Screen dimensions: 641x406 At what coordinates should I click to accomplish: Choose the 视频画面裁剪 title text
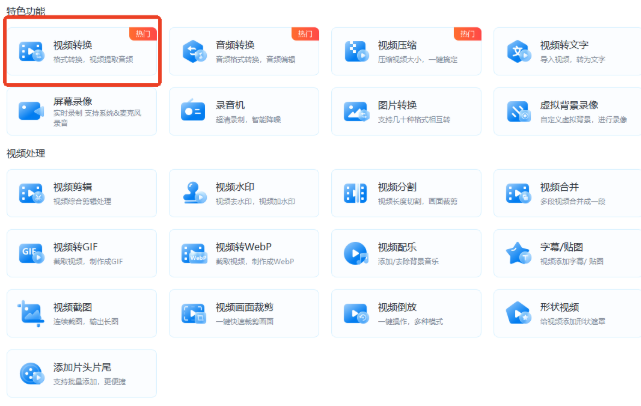coord(244,307)
